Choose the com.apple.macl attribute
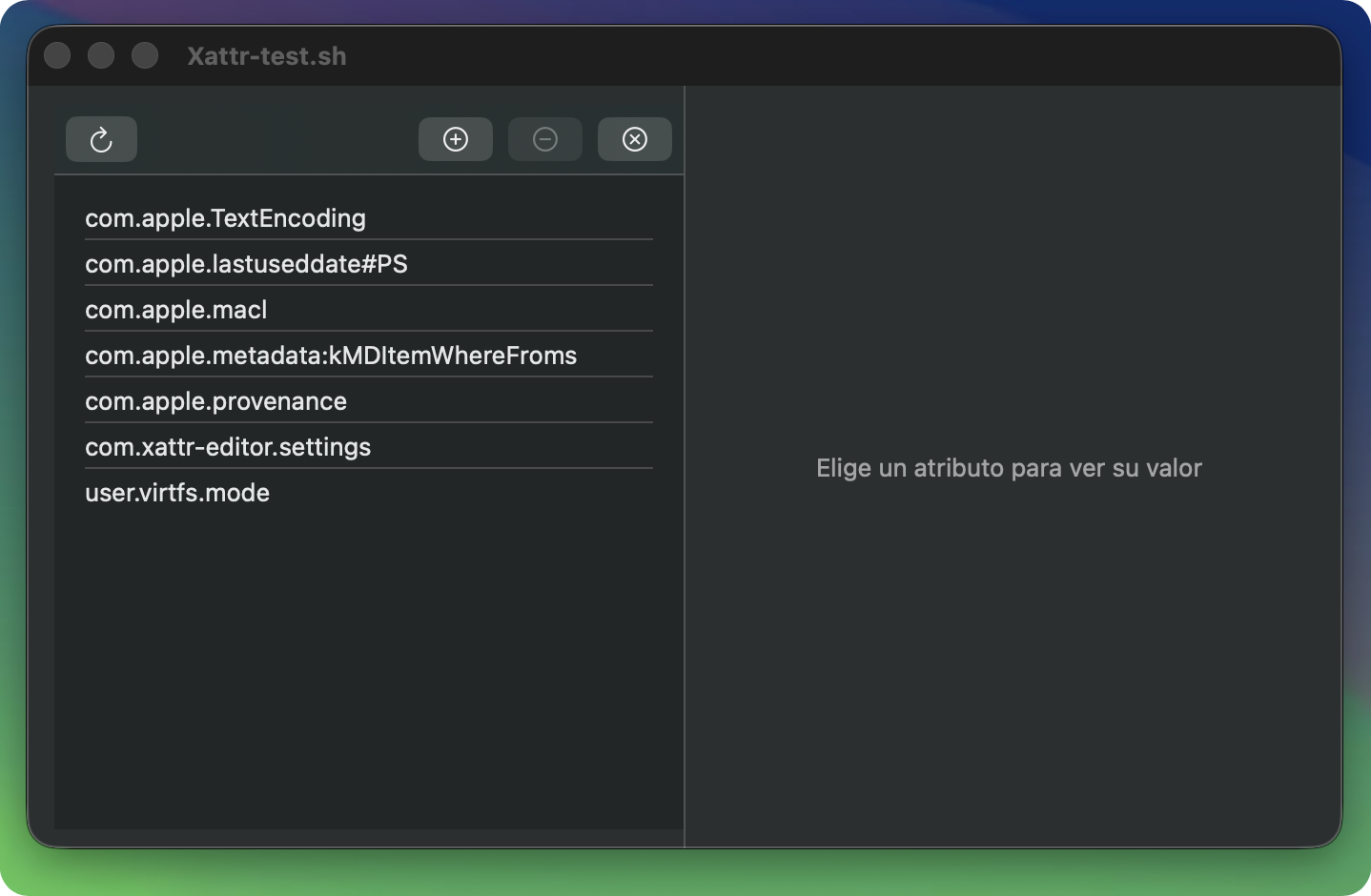1371x896 pixels. (176, 310)
